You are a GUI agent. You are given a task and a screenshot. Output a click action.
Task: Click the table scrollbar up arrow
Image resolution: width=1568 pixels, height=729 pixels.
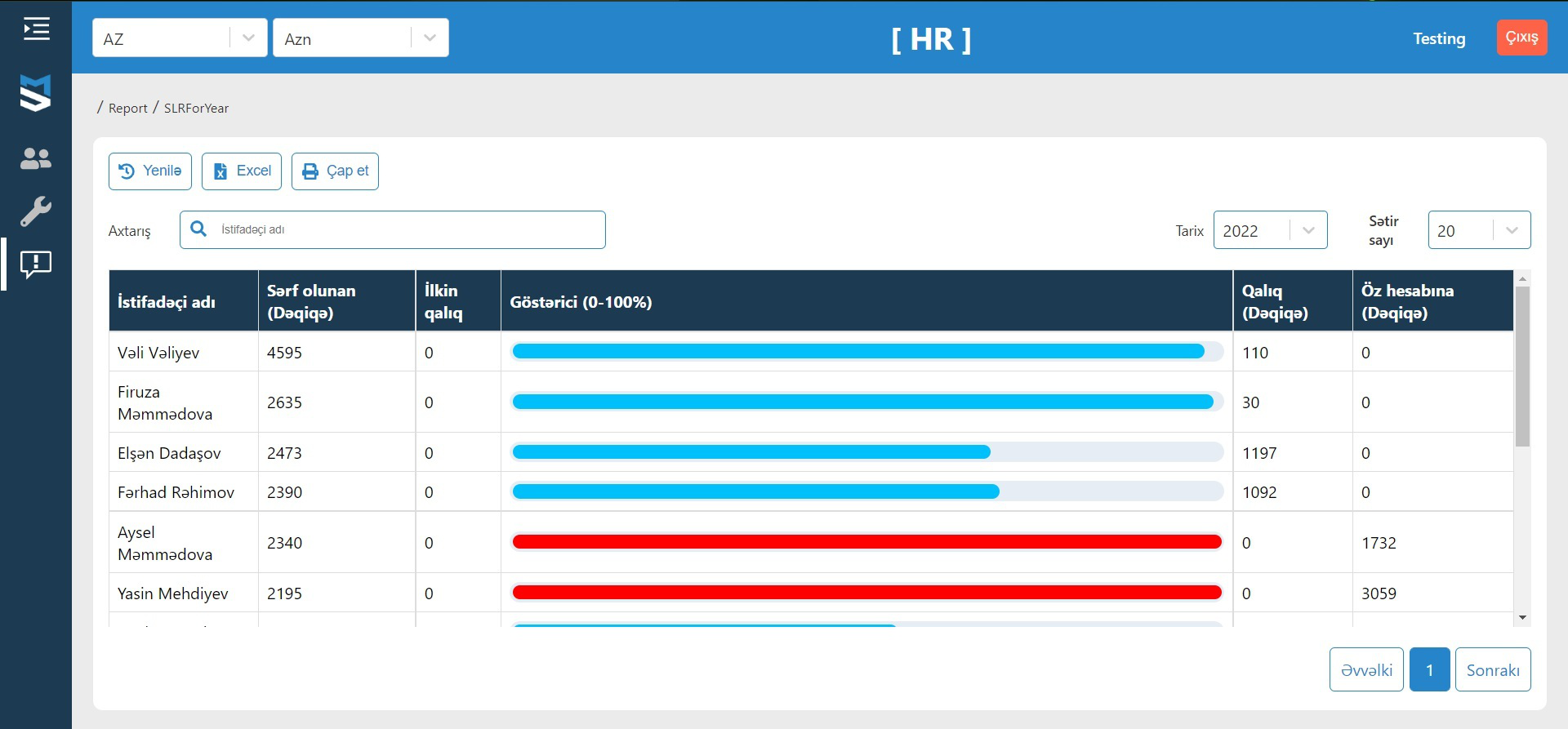[x=1522, y=278]
